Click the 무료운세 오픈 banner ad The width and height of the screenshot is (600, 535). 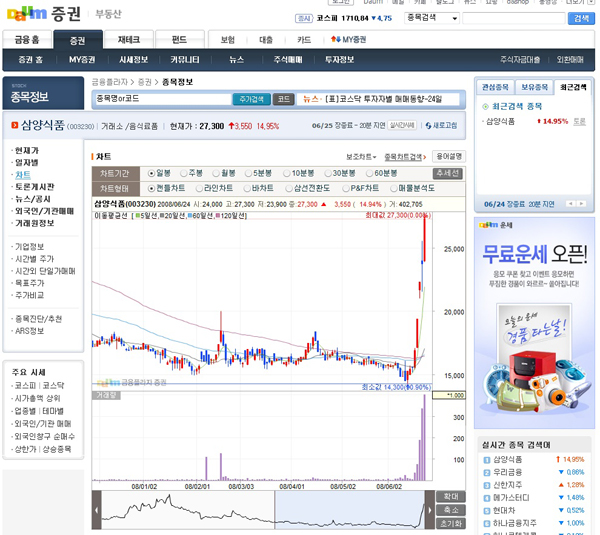point(534,323)
